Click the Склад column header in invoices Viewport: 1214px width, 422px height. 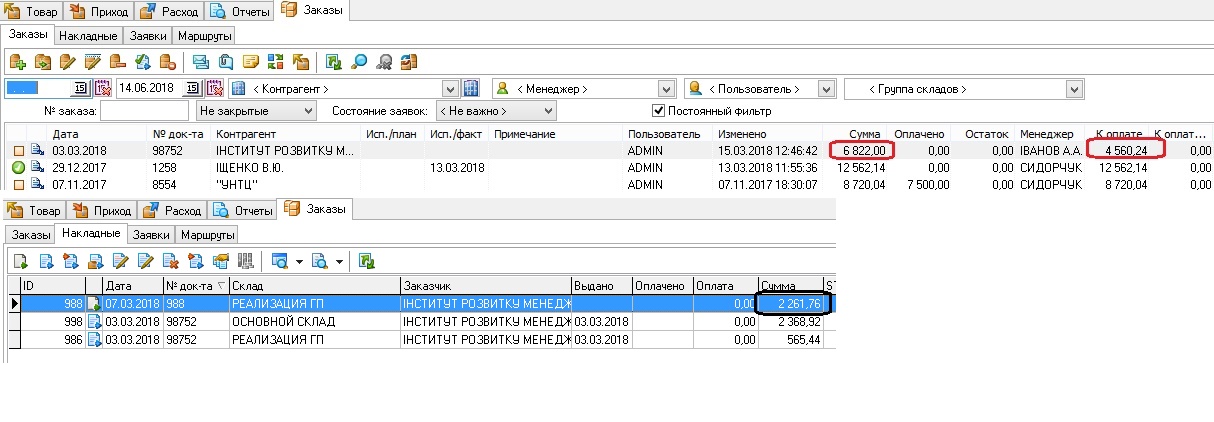point(313,285)
